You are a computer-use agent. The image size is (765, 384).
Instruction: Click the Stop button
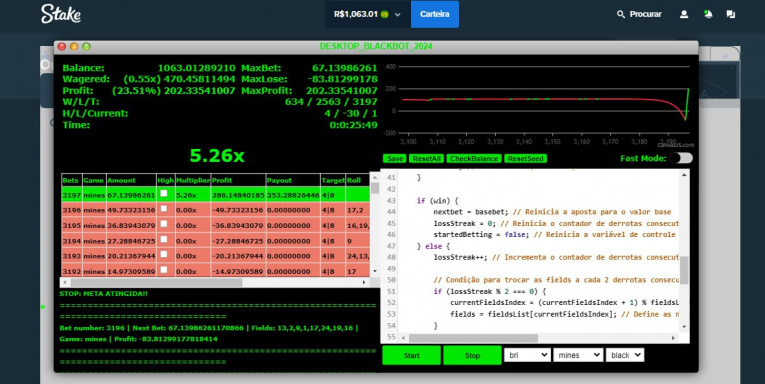pos(472,355)
